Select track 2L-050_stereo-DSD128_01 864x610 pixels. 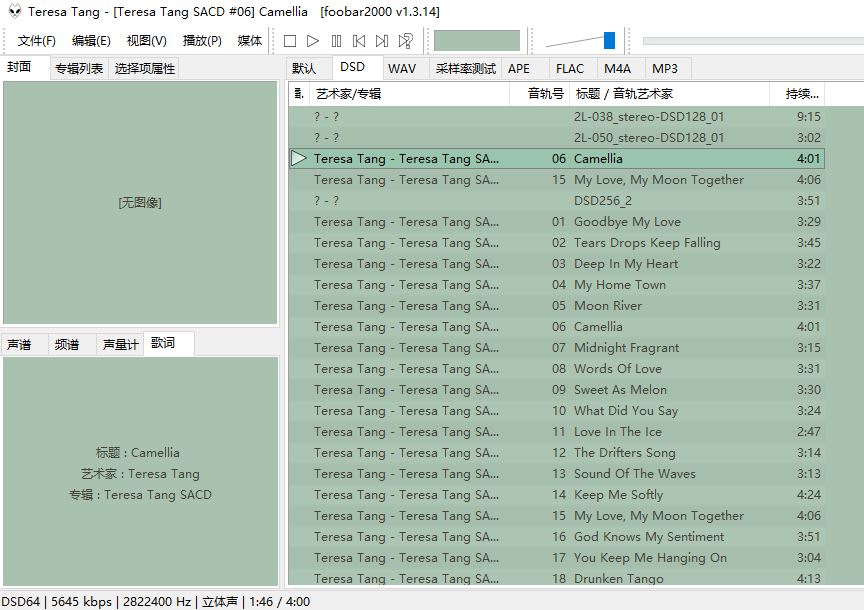[x=557, y=138]
